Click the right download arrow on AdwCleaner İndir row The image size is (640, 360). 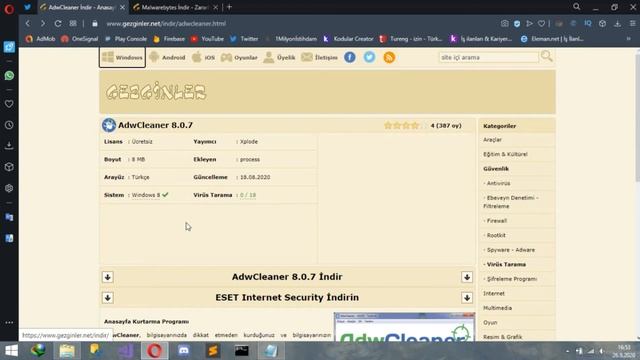467,277
